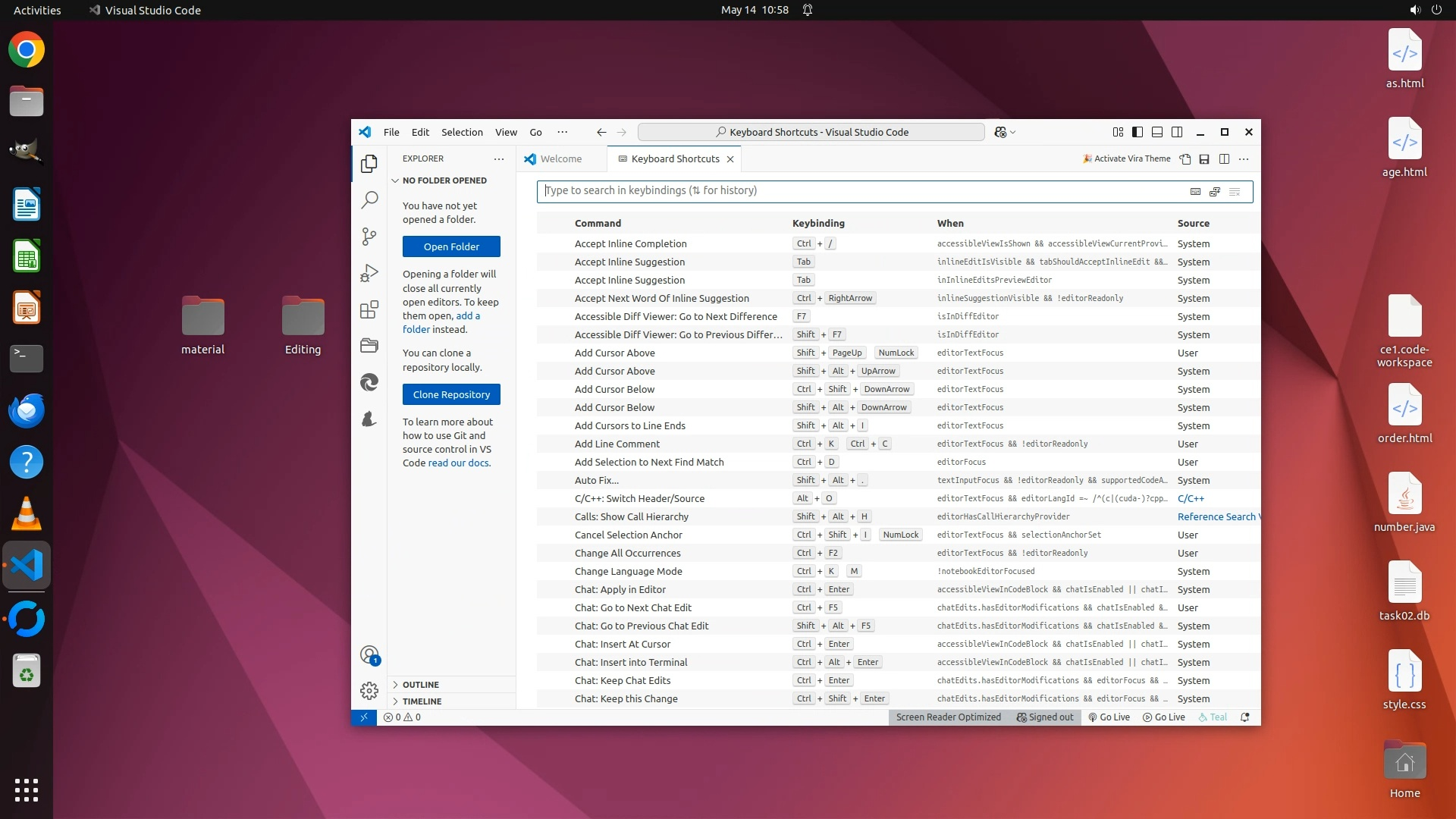Image resolution: width=1456 pixels, height=819 pixels.
Task: Open Keyboard Shortcuts JSON file icon
Action: [1185, 159]
